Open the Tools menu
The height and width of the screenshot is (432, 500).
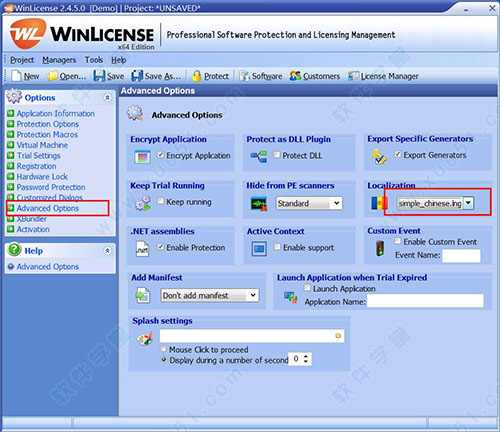(94, 60)
